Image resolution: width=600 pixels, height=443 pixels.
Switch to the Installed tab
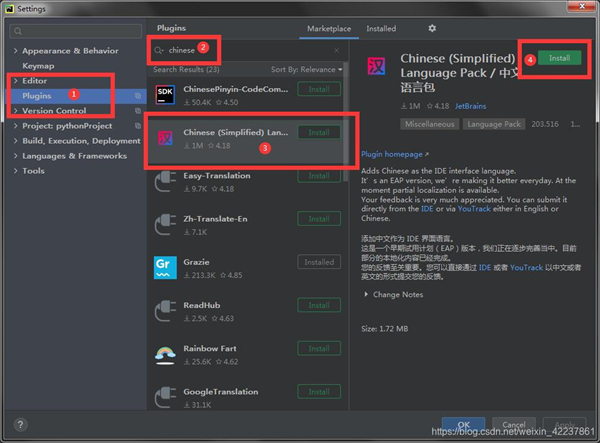click(381, 29)
